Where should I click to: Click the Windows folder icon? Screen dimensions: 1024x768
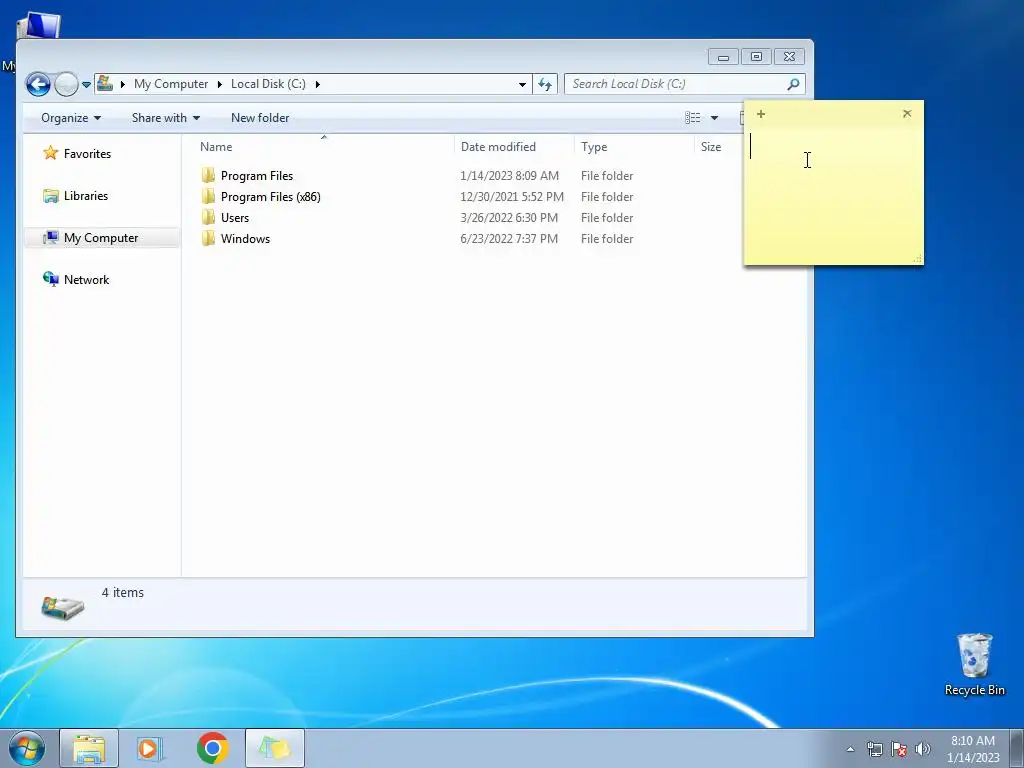pyautogui.click(x=208, y=238)
